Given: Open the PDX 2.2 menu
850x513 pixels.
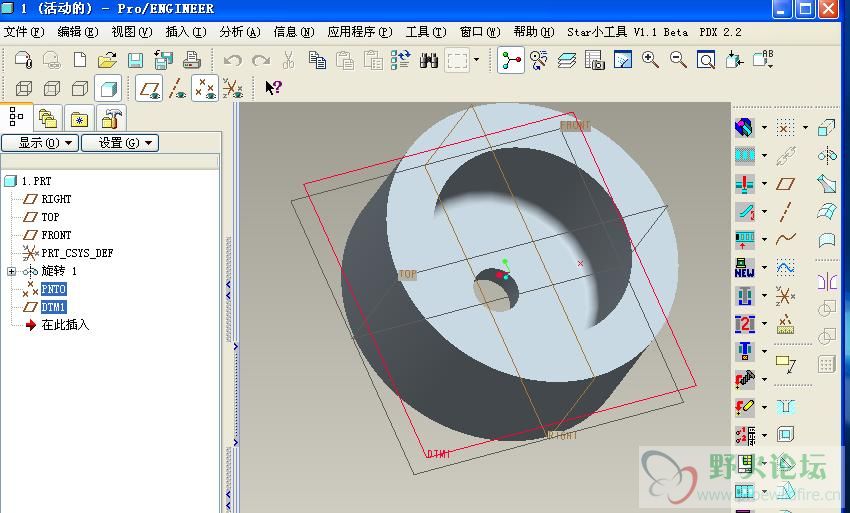Looking at the screenshot, I should click(x=720, y=32).
